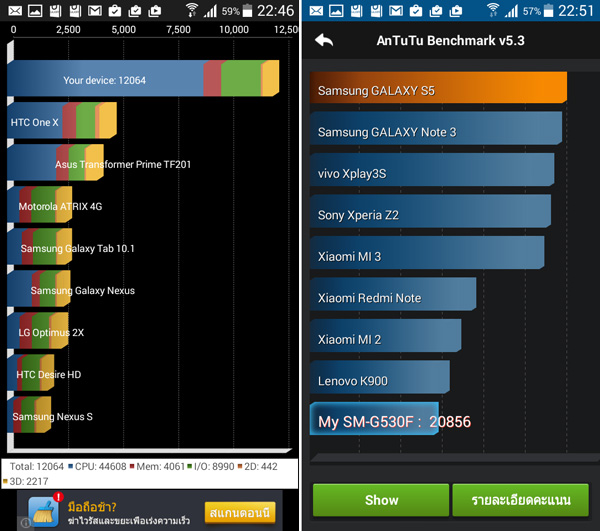Screen dimensions: 600x531
Task: Tap the I/O: 8990 legend entry
Action: click(x=211, y=467)
